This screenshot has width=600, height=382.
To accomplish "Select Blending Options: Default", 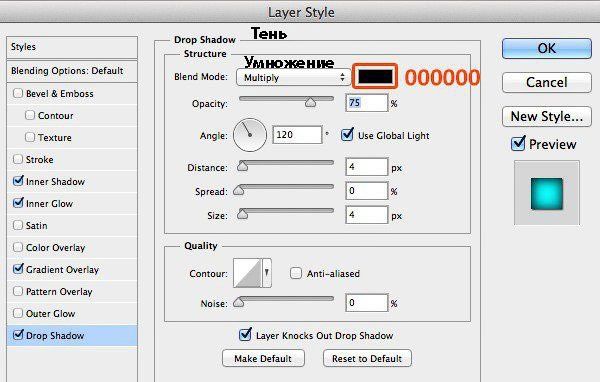I will click(72, 71).
